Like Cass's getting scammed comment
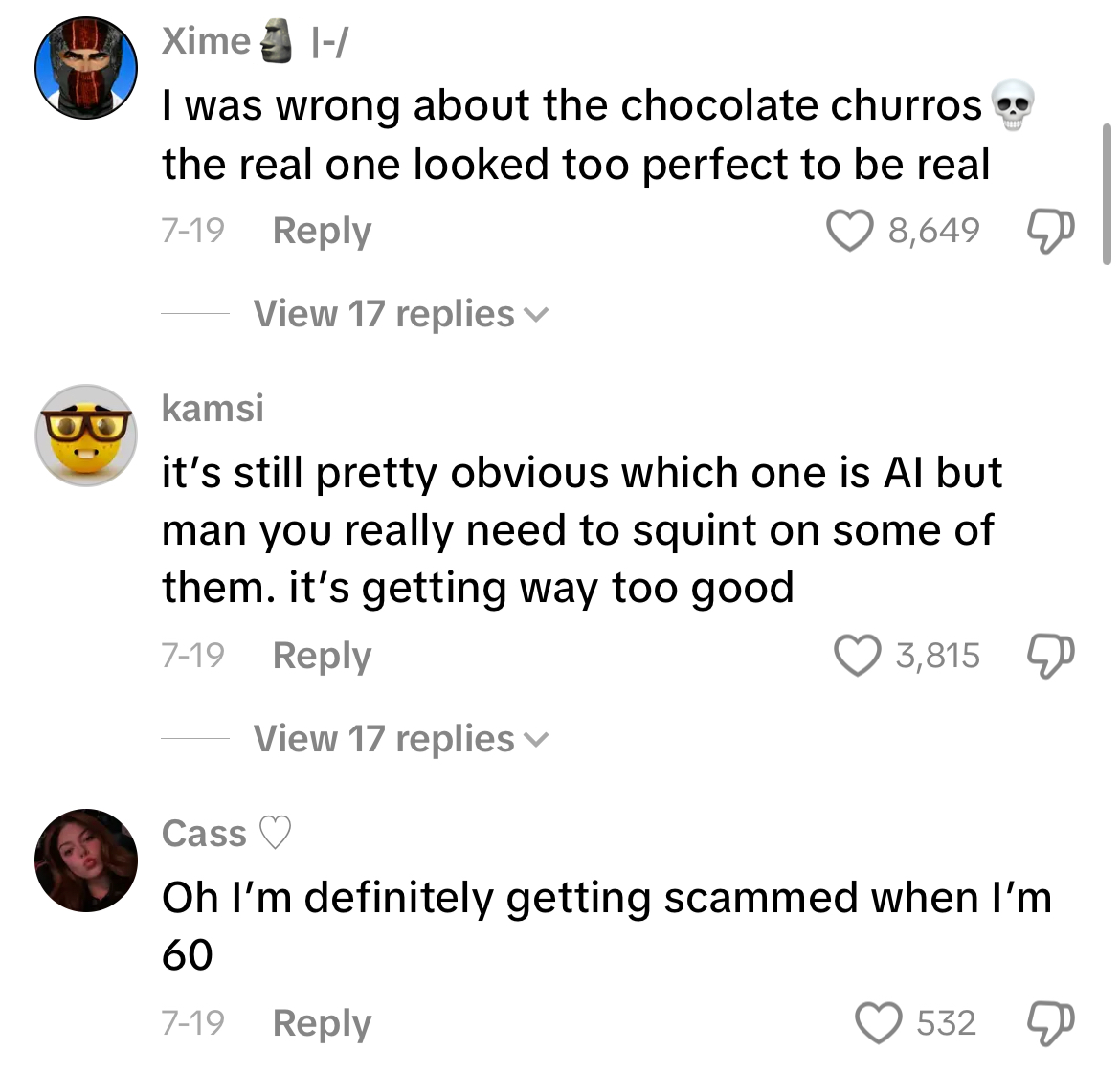The width and height of the screenshot is (1120, 1073). click(878, 1022)
